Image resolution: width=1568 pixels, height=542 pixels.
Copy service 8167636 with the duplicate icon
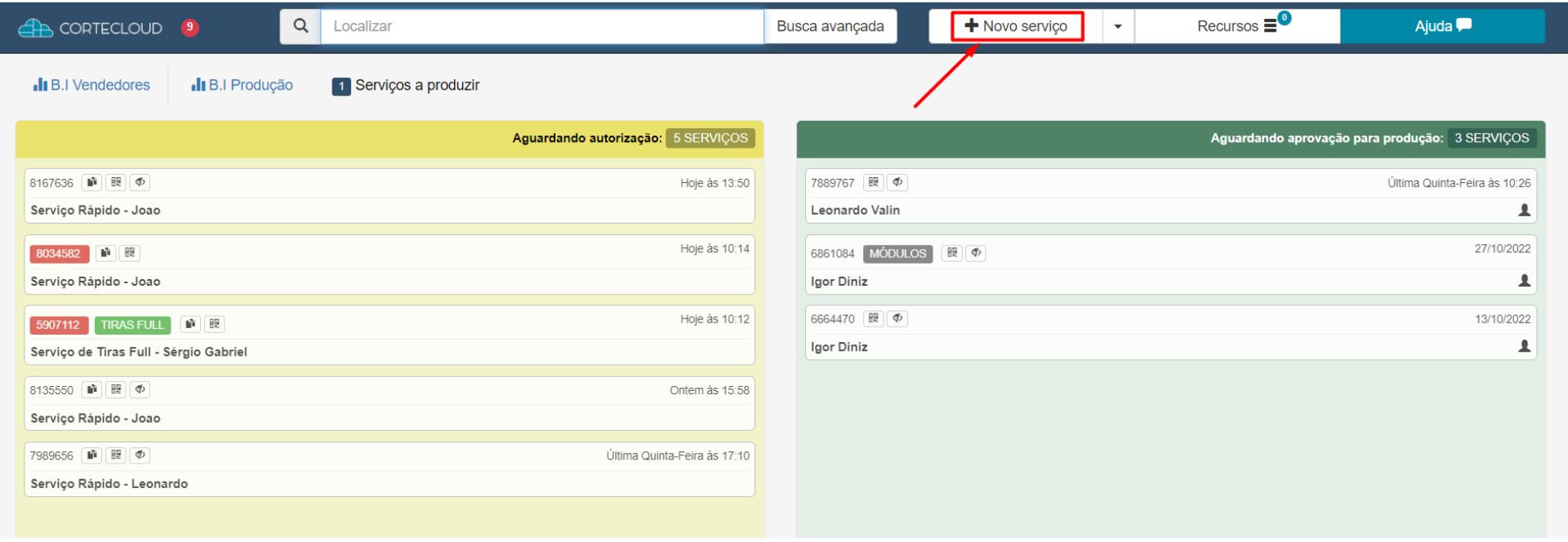(91, 182)
